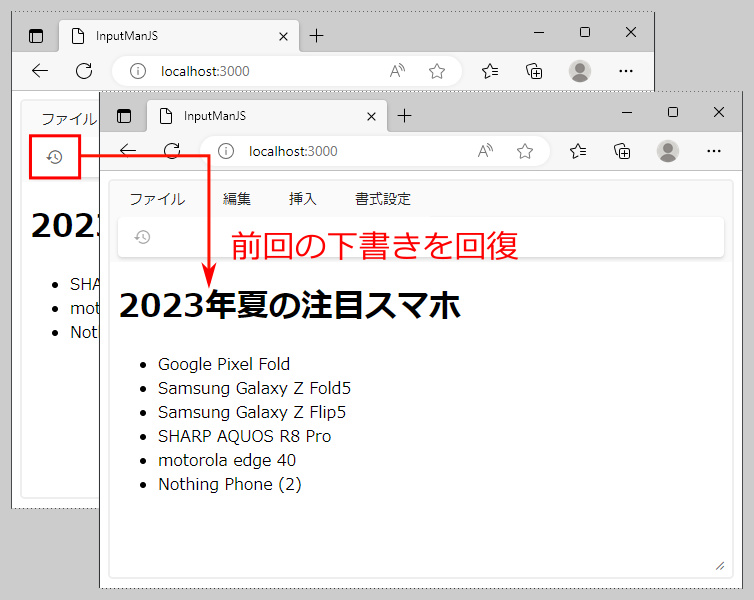Open new tab in back window
The height and width of the screenshot is (600, 754).
[317, 36]
